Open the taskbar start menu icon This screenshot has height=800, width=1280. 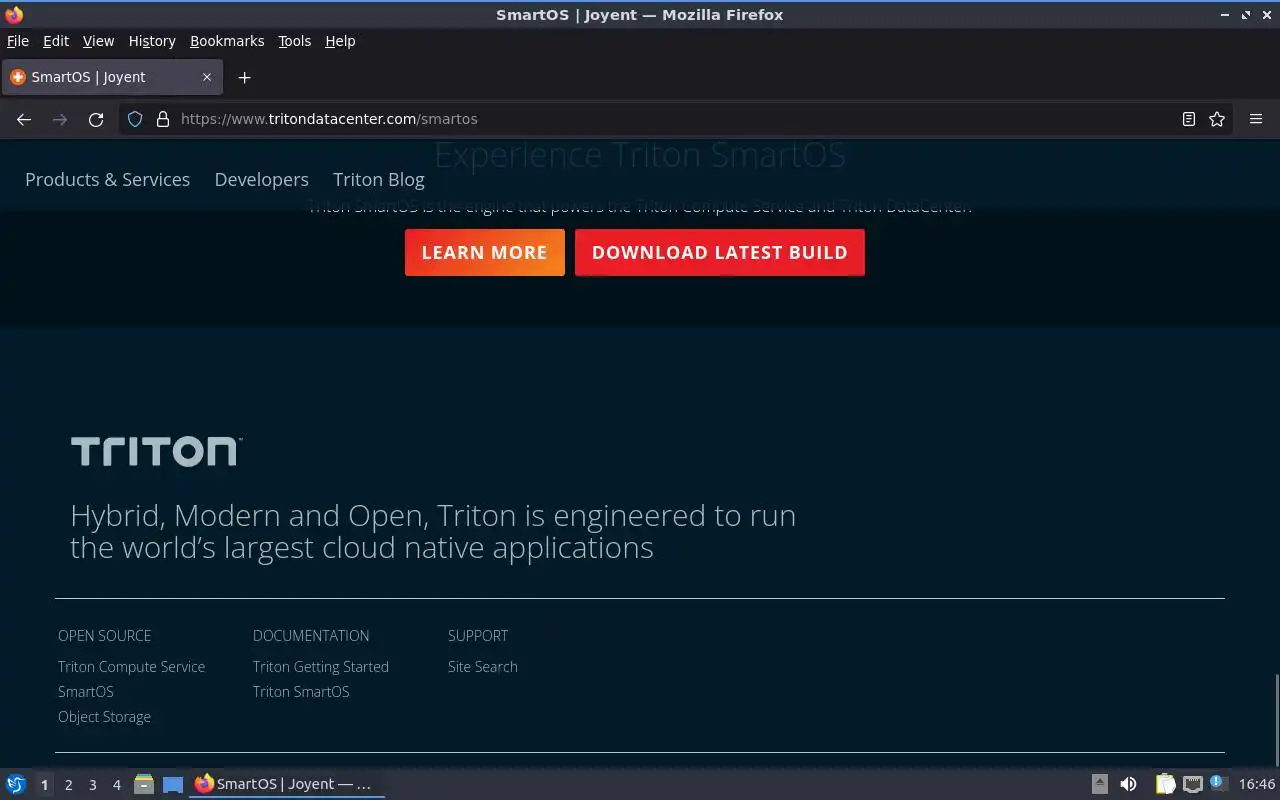pos(15,784)
